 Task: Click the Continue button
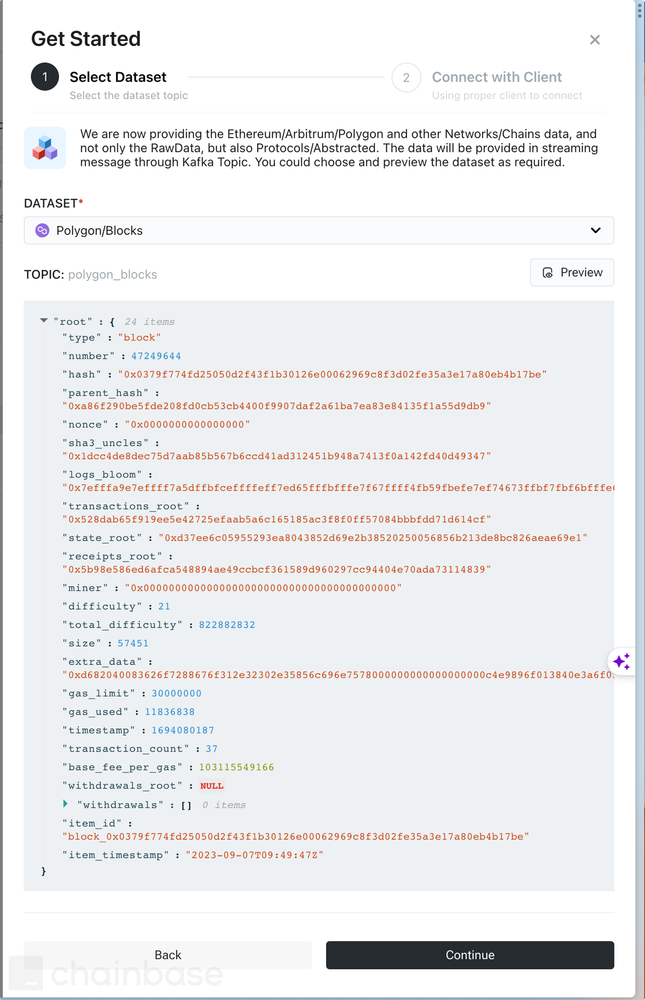point(470,955)
